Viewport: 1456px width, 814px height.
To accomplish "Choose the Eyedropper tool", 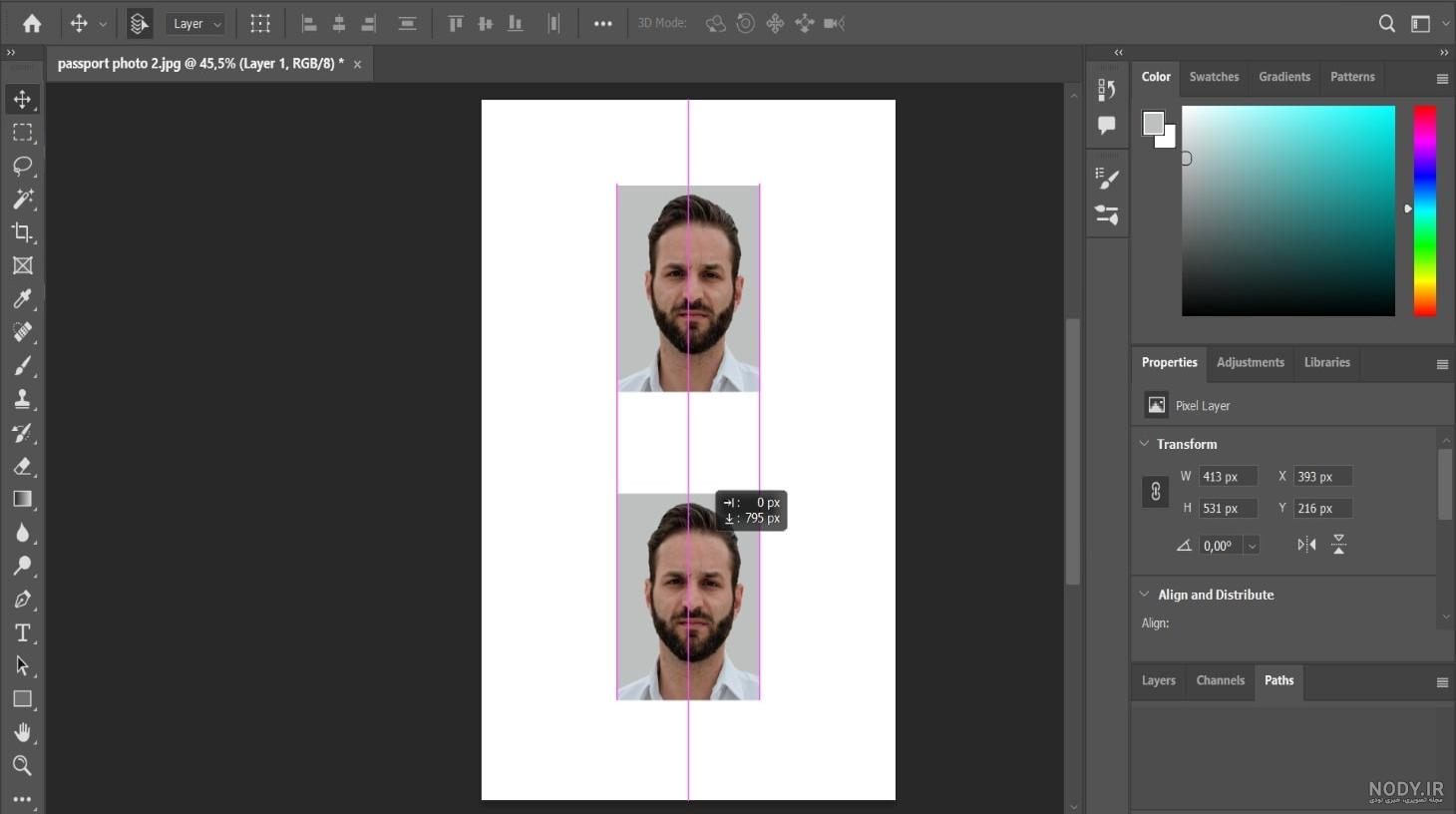I will (x=22, y=298).
